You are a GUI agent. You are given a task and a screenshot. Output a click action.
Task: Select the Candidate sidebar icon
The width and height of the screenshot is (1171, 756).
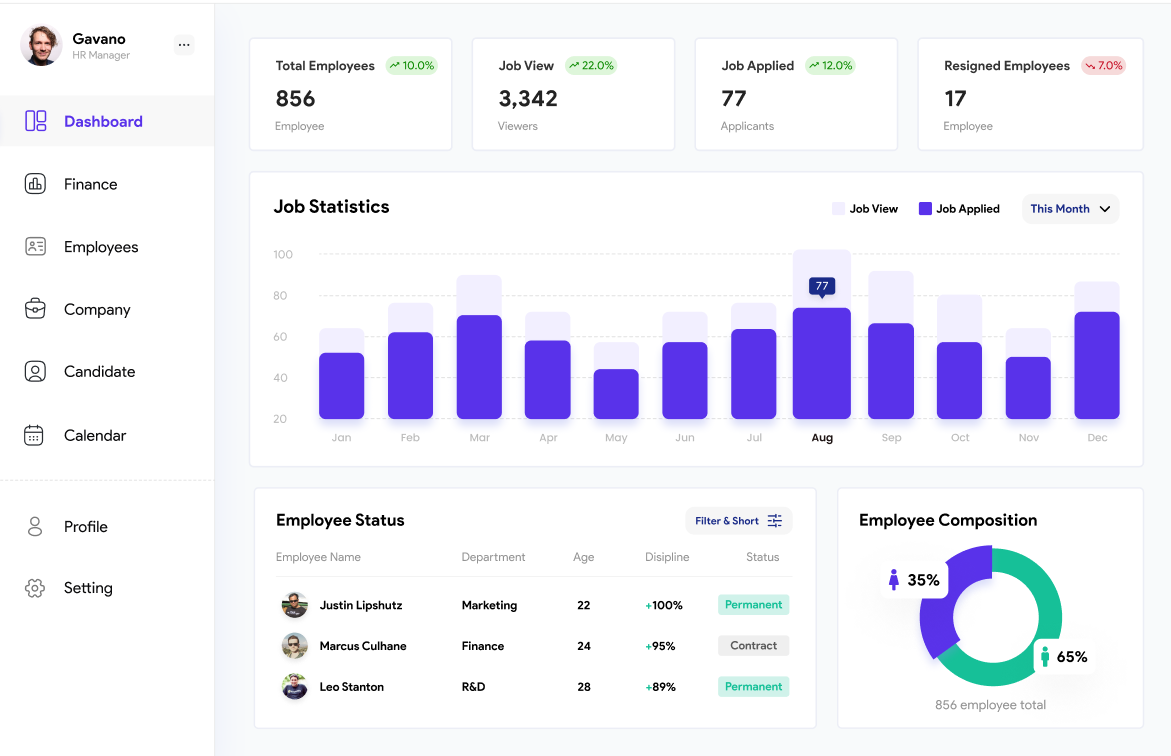coord(35,371)
